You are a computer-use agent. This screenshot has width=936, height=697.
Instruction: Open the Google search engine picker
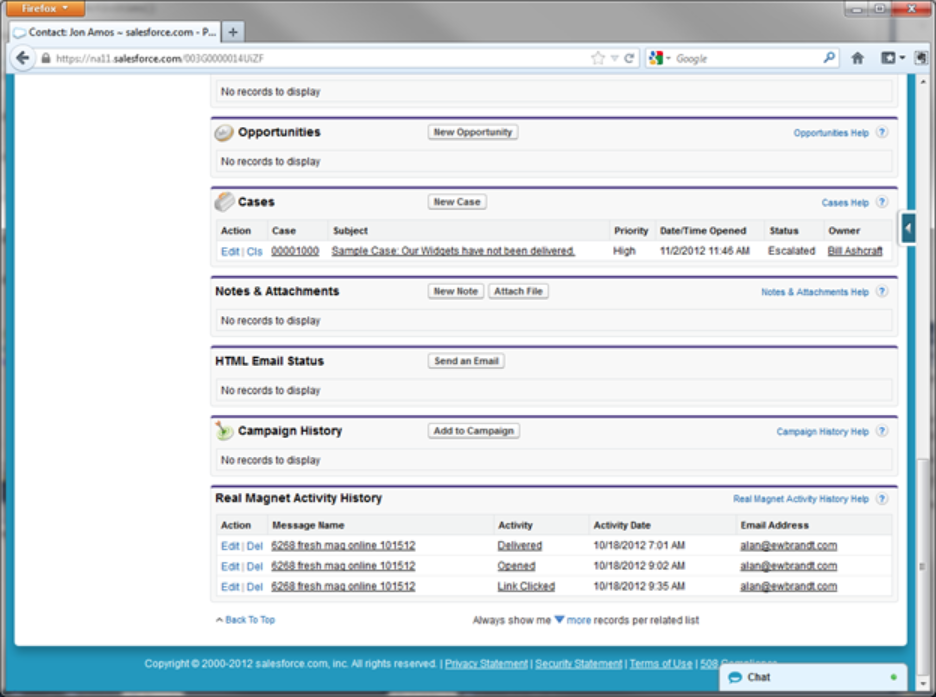pos(660,58)
